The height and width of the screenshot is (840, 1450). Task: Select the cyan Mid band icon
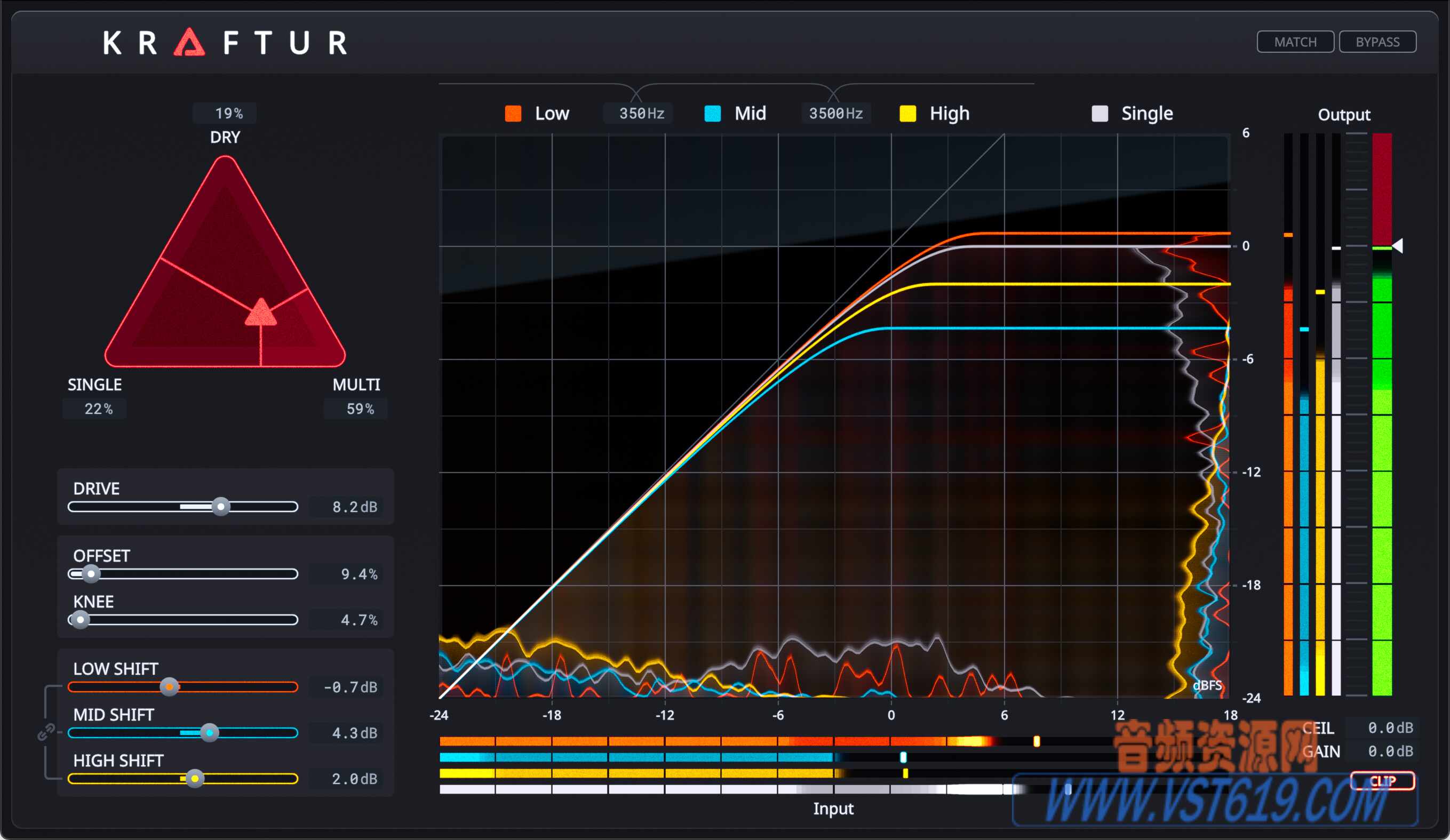713,114
